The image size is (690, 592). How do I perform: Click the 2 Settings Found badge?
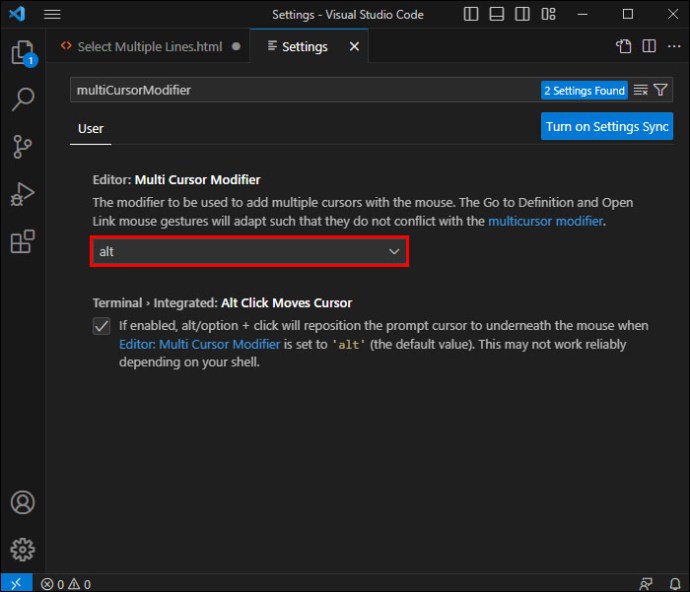click(584, 90)
